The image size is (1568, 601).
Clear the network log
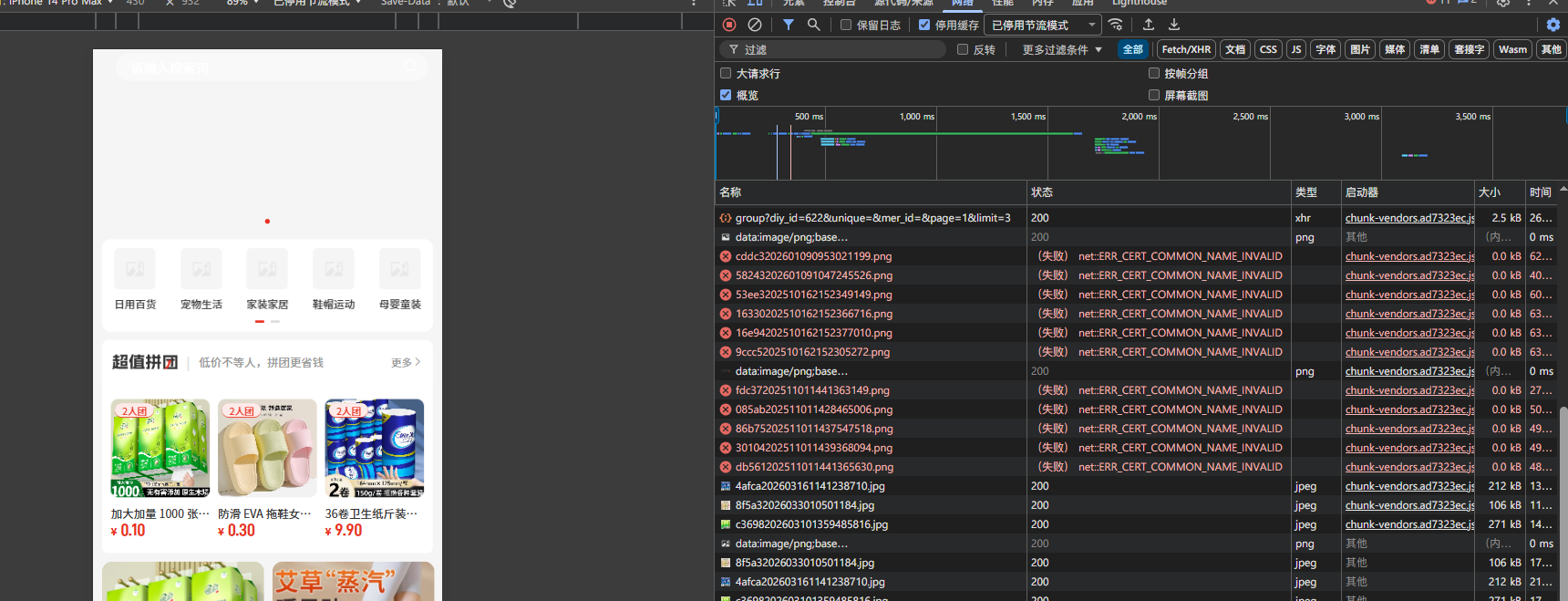[x=755, y=25]
